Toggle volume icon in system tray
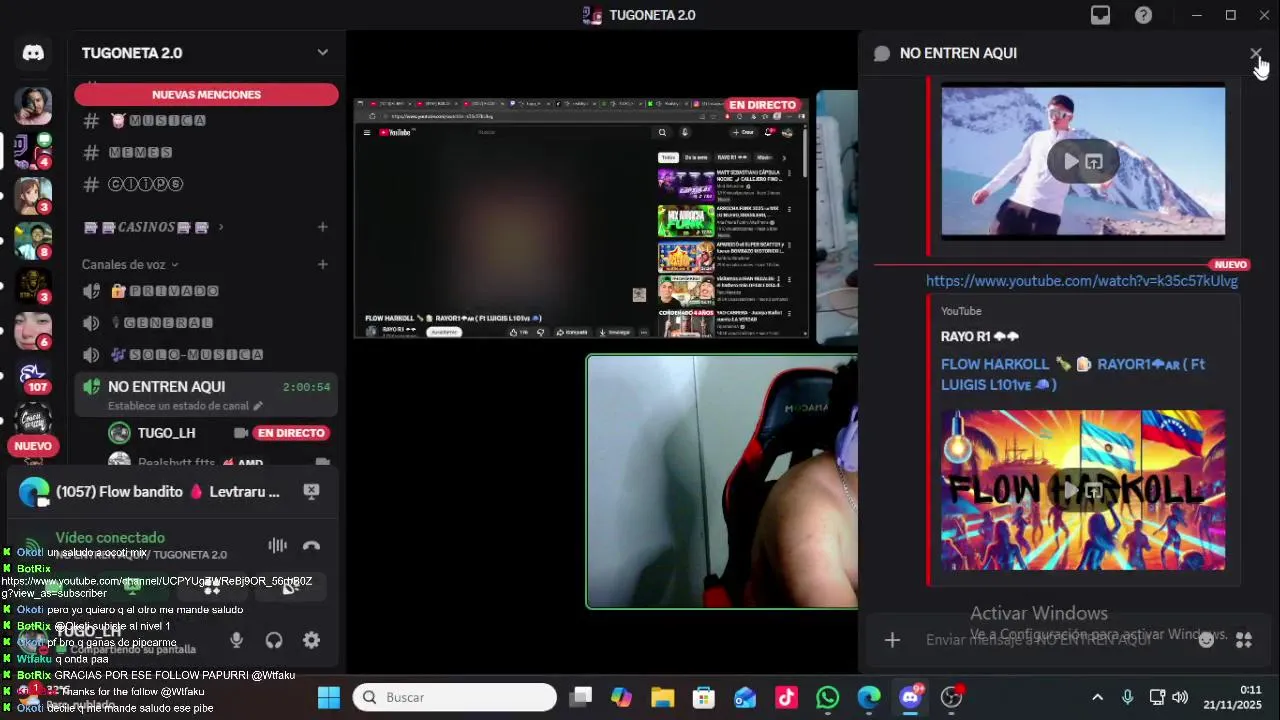The height and width of the screenshot is (720, 1280). [x=1180, y=697]
